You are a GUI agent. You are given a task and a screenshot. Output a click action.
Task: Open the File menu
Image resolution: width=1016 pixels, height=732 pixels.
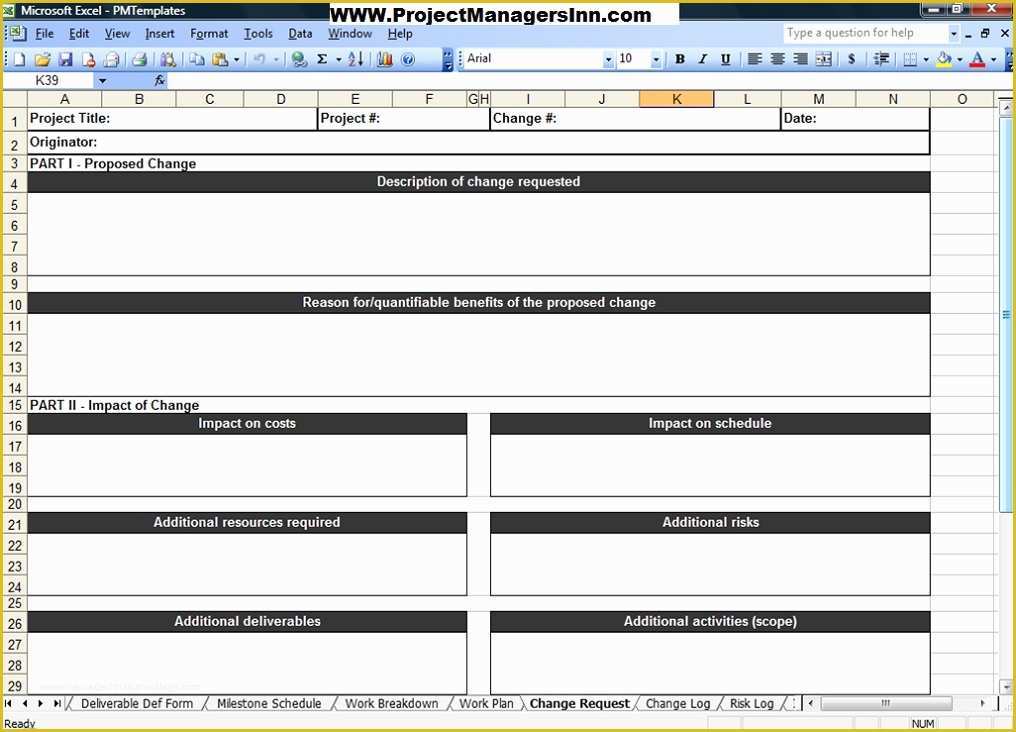click(44, 34)
